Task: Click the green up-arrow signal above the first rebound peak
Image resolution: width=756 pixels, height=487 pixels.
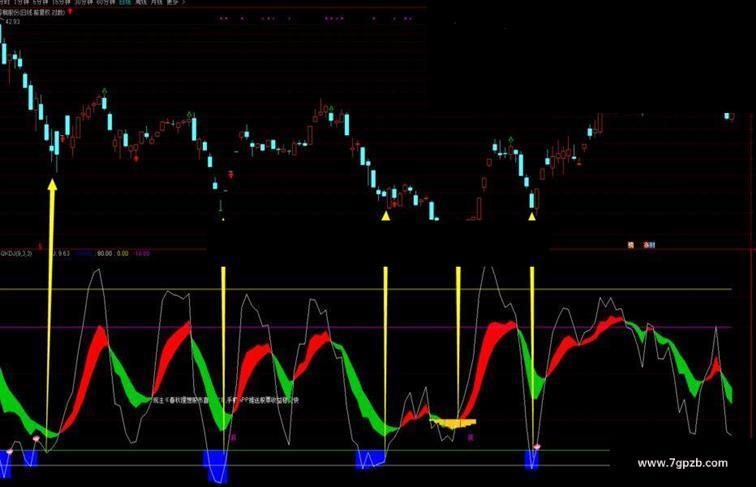Action: (104, 91)
